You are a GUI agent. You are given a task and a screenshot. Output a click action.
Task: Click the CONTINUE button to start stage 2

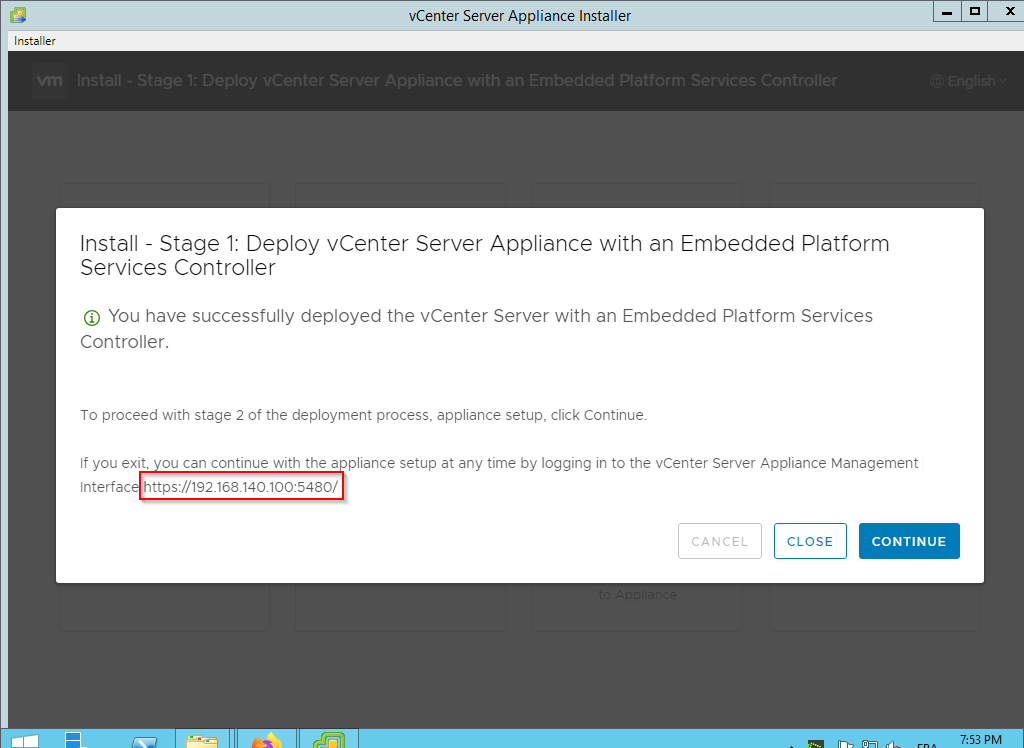909,541
